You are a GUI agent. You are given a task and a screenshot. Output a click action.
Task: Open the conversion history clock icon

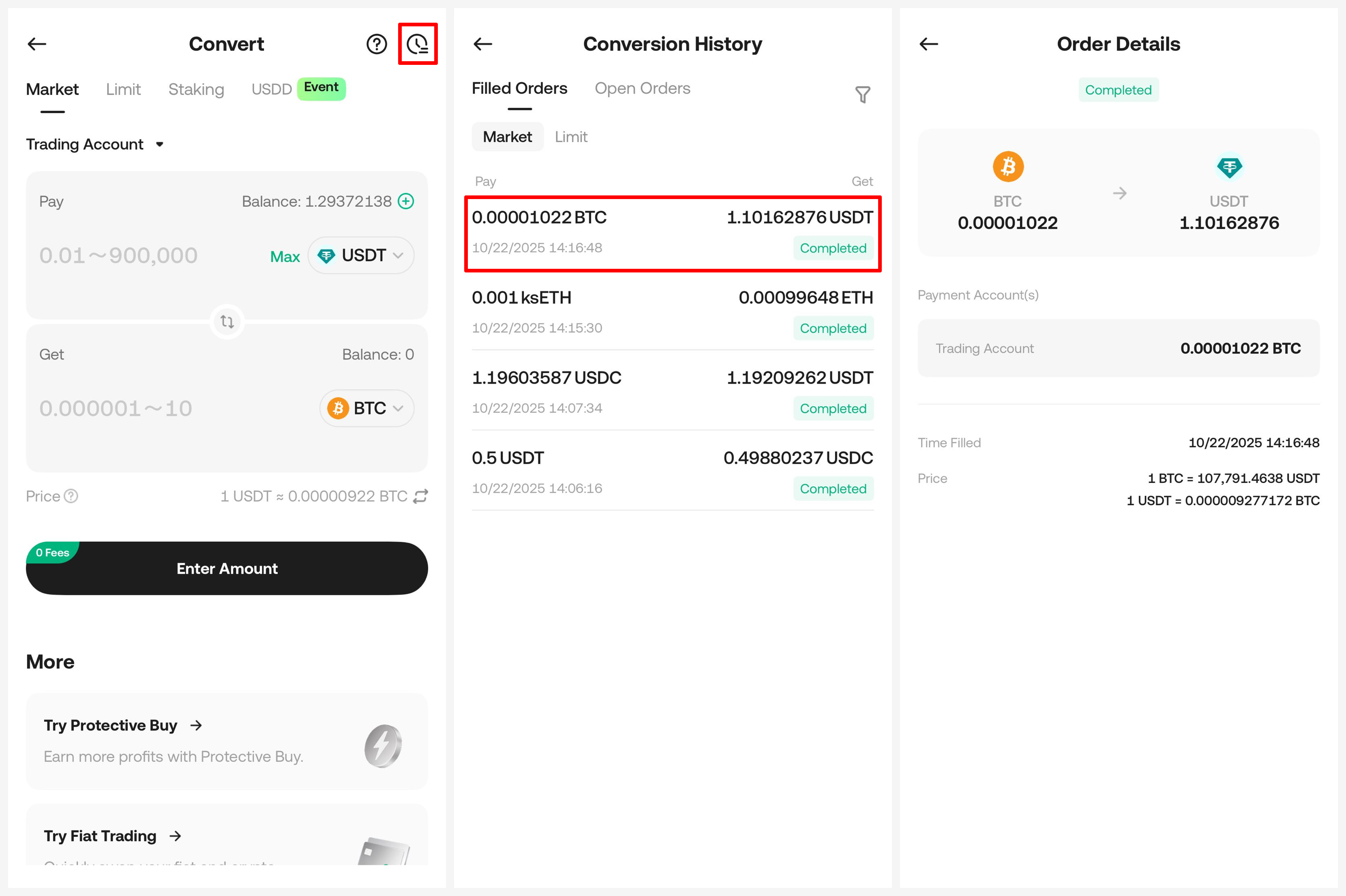(418, 44)
